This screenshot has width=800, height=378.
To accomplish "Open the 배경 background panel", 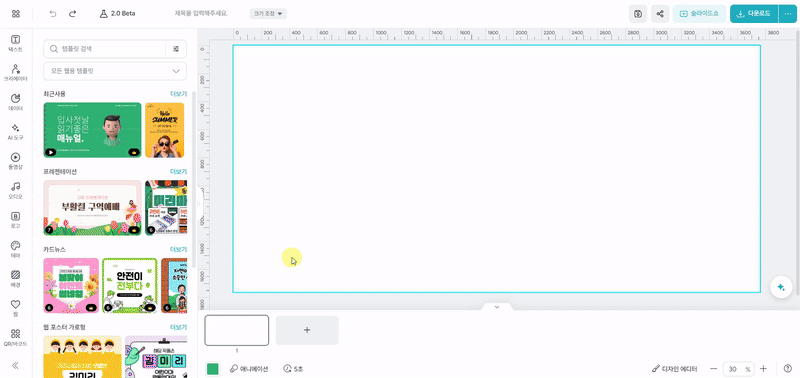I will pos(16,279).
